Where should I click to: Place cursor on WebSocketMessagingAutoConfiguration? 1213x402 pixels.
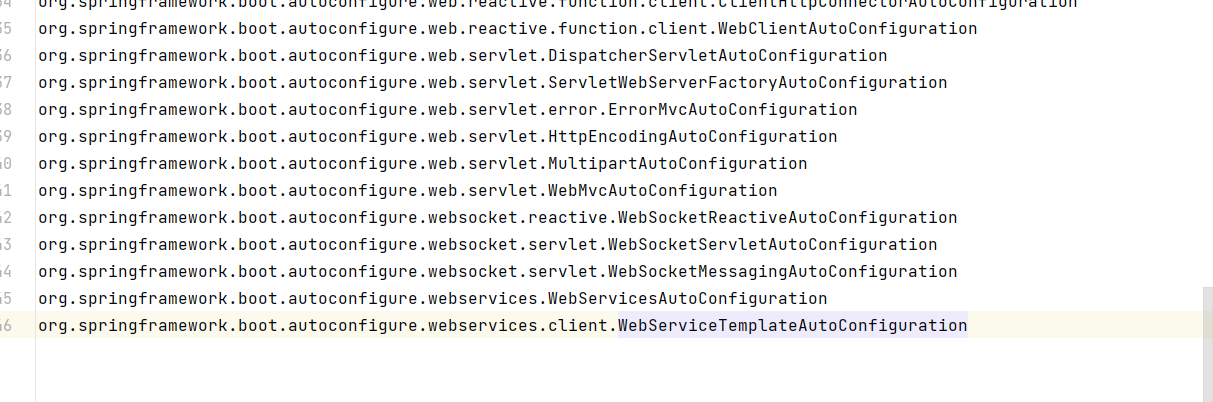click(x=782, y=272)
